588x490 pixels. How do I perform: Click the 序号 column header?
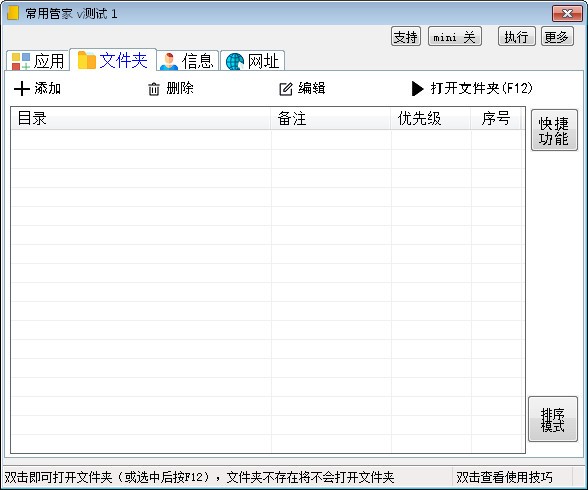pyautogui.click(x=496, y=118)
